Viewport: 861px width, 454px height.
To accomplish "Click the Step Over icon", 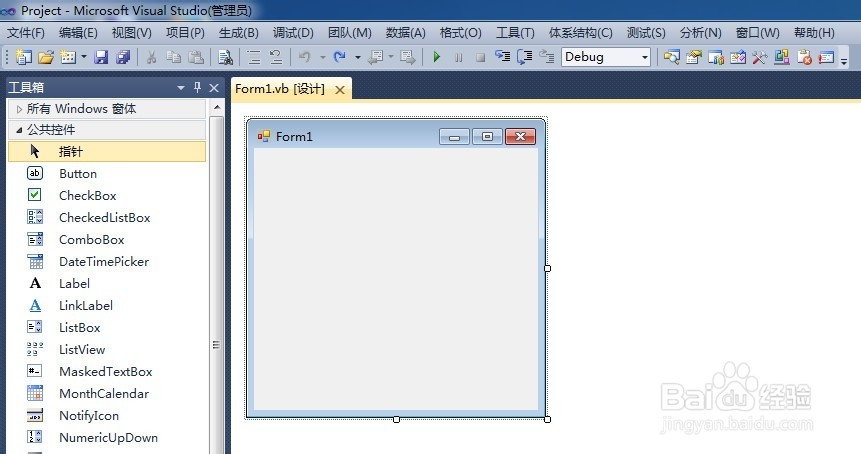I will pyautogui.click(x=524, y=57).
